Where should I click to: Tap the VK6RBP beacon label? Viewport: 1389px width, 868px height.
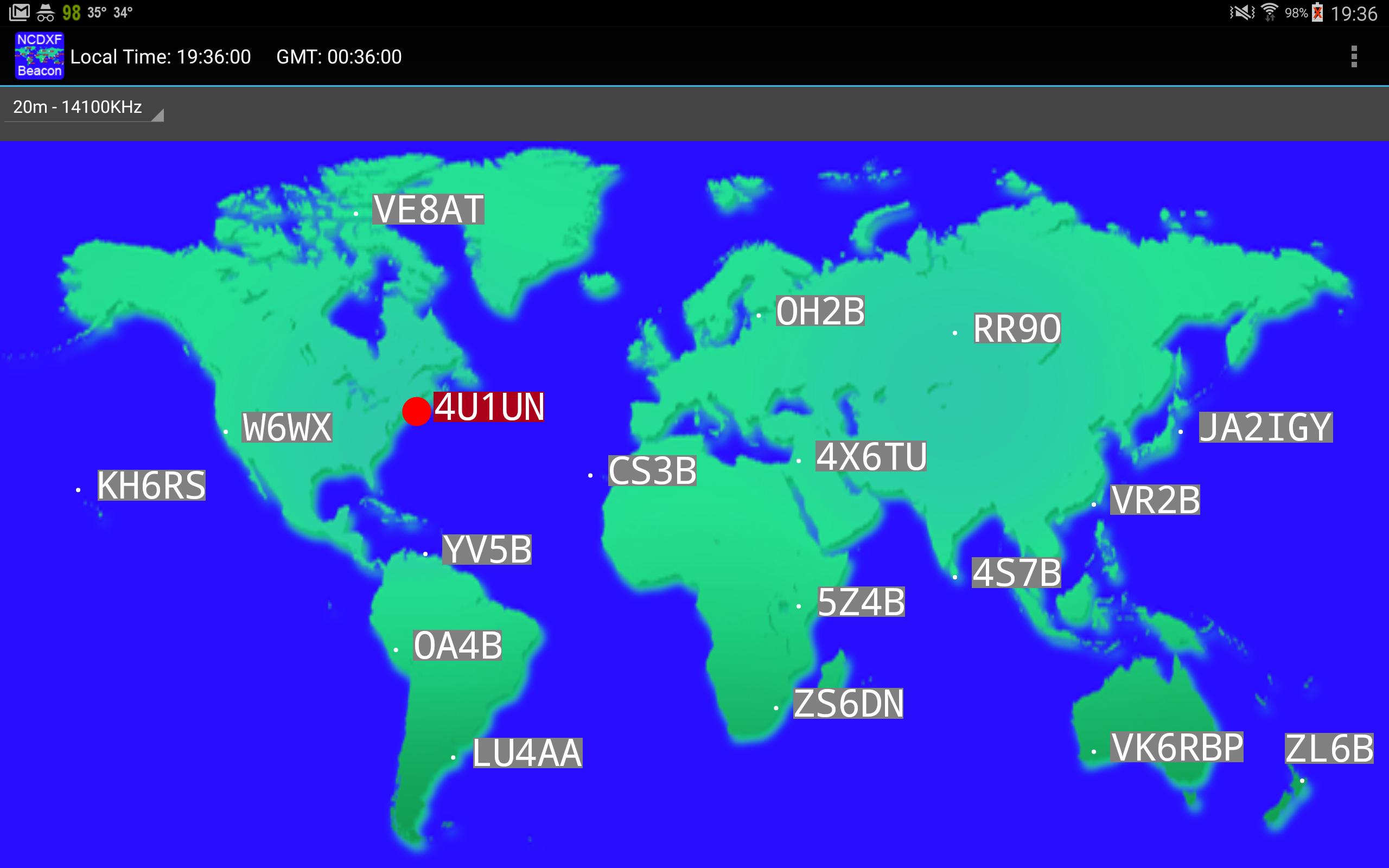1177,747
